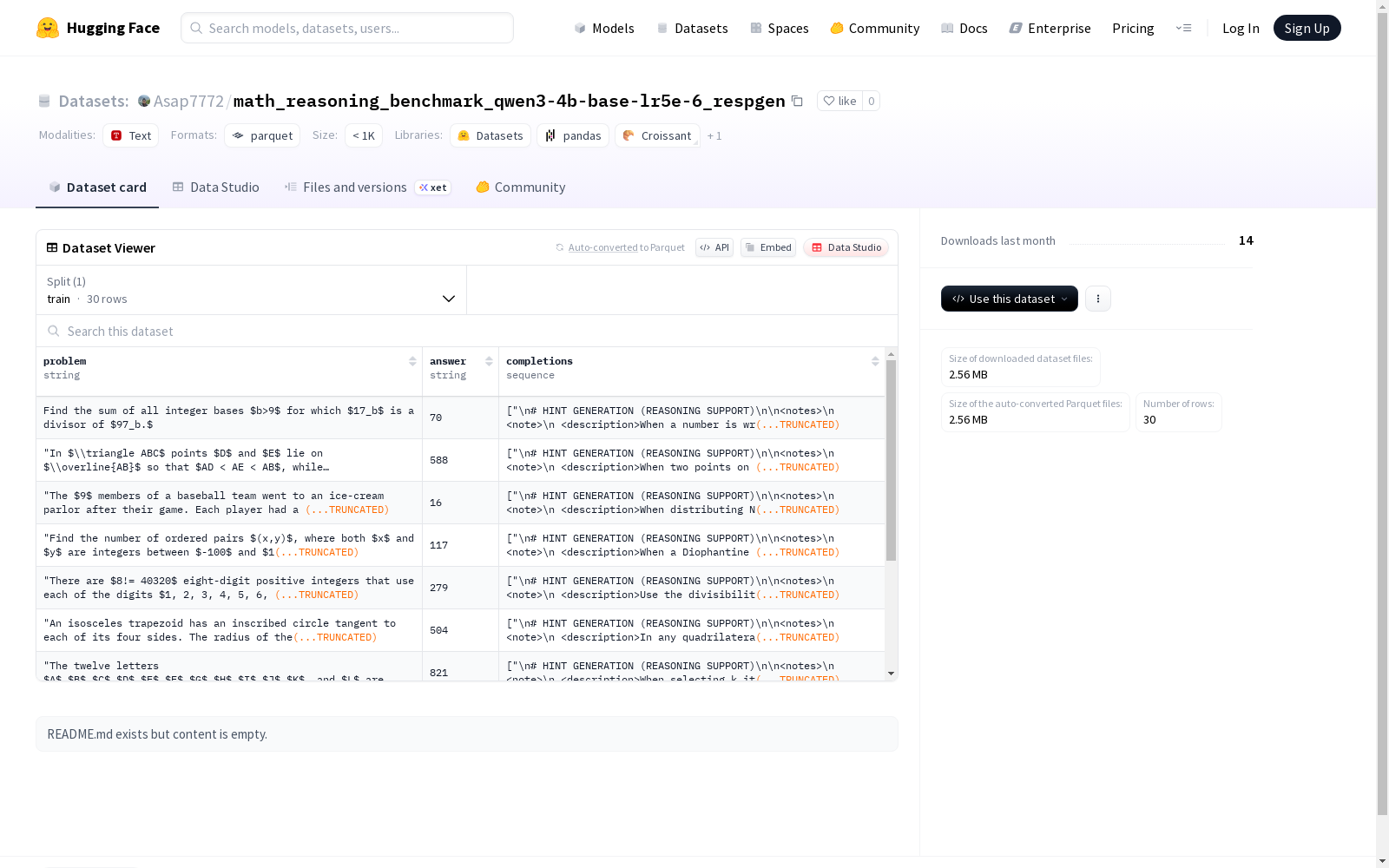Click the answer cell showing 588

click(460, 460)
